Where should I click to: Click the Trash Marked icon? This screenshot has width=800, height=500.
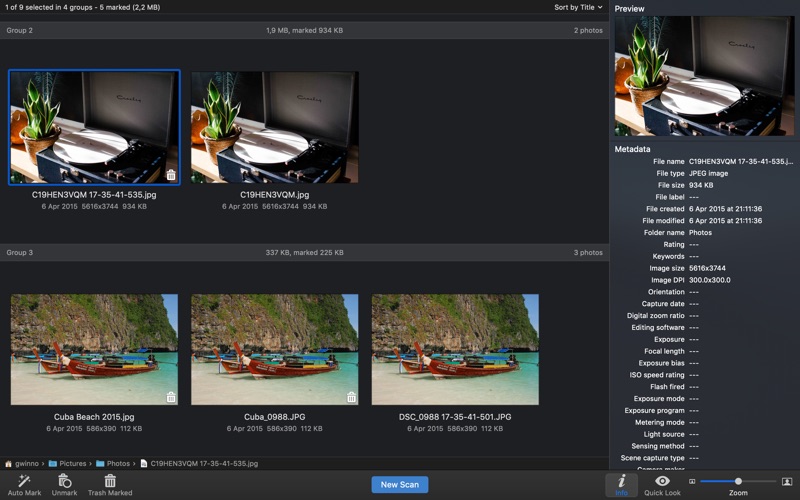click(x=110, y=481)
